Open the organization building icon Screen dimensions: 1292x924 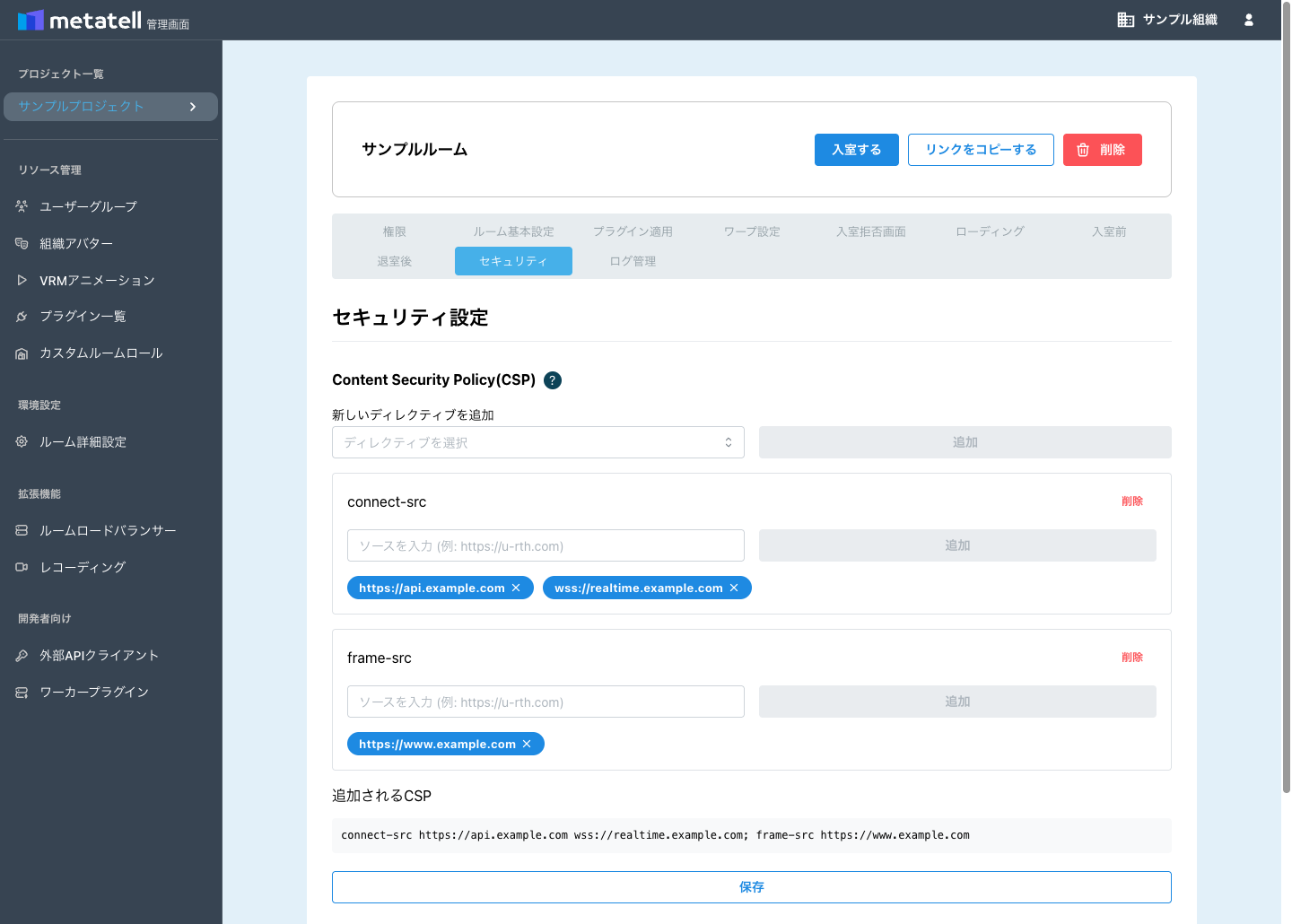click(1125, 20)
